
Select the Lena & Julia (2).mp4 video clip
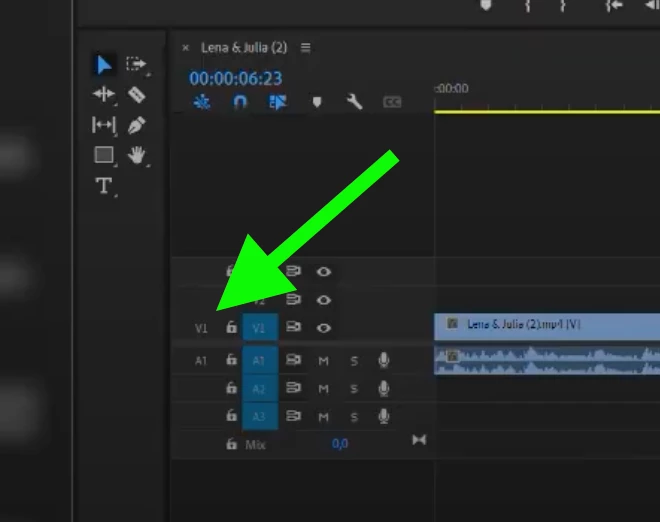(547, 326)
